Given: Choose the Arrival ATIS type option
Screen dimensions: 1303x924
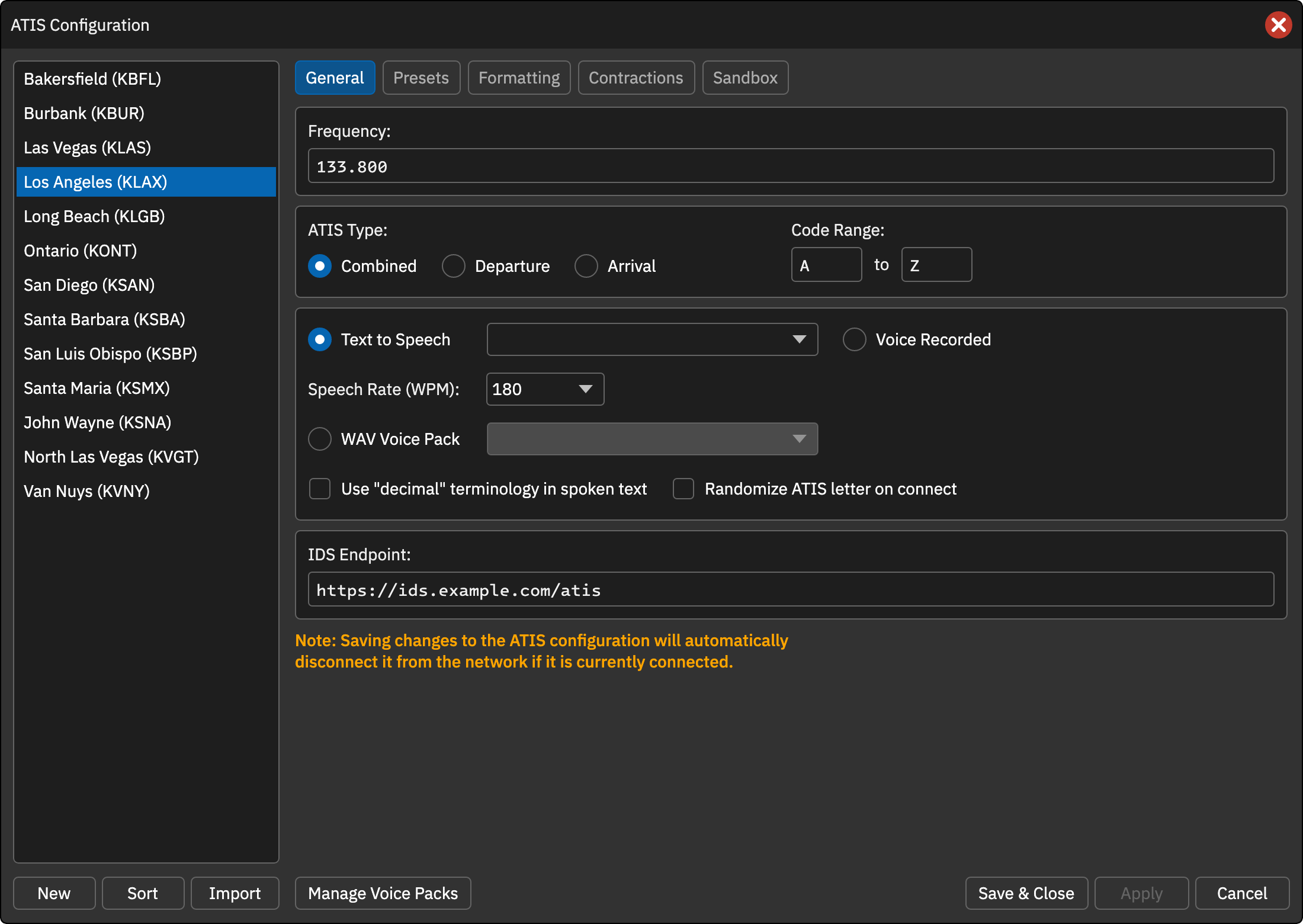Looking at the screenshot, I should click(586, 266).
